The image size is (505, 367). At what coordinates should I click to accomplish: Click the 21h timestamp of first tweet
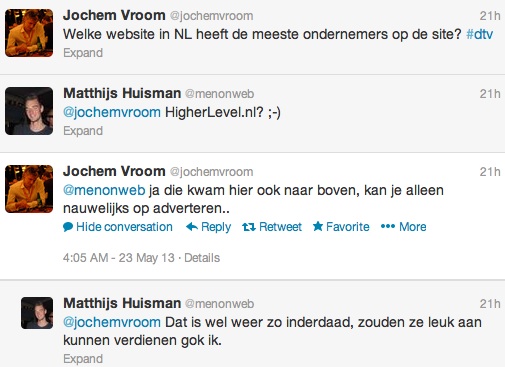490,16
